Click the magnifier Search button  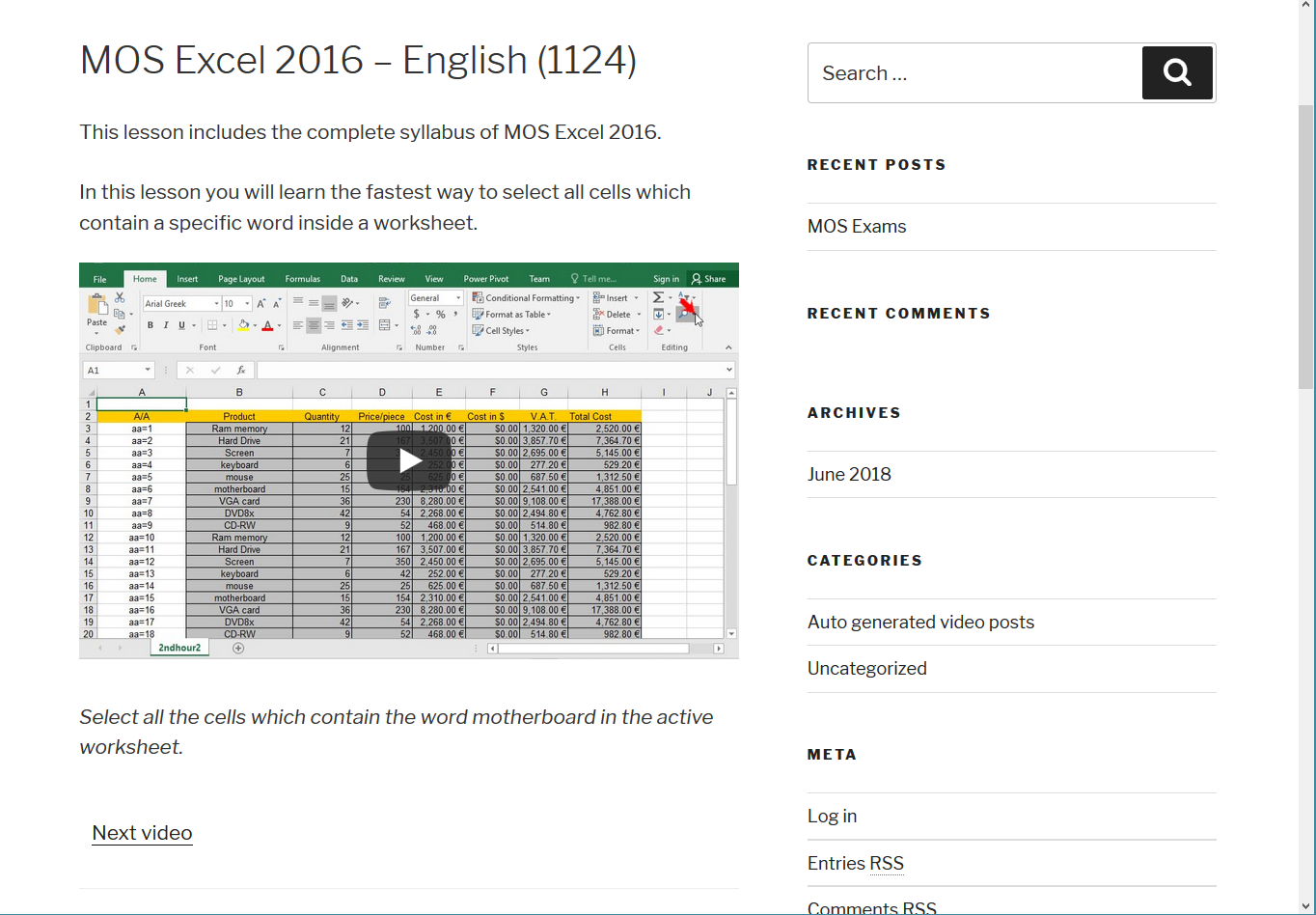(1177, 73)
